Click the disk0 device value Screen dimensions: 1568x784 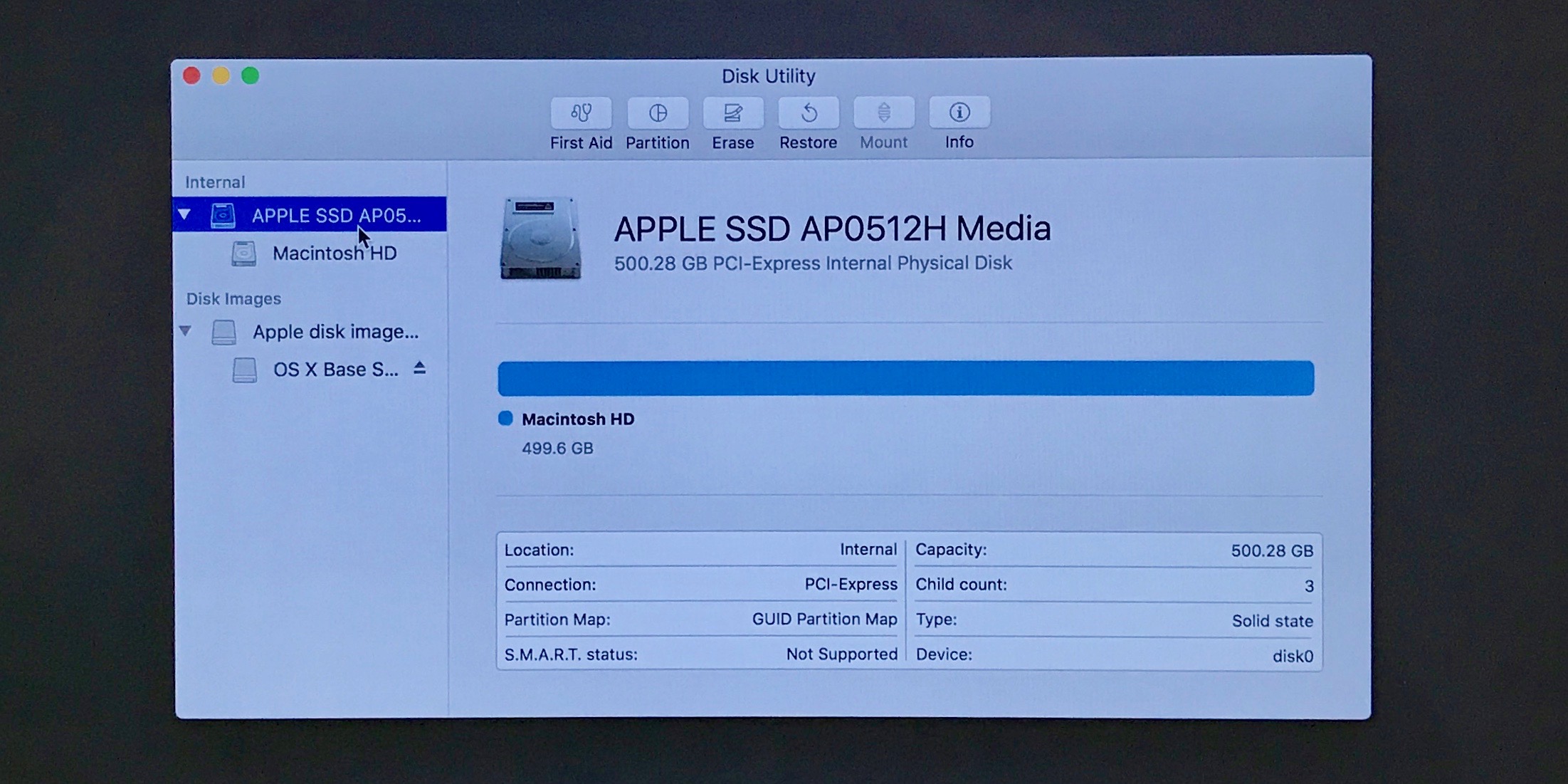coord(1293,656)
